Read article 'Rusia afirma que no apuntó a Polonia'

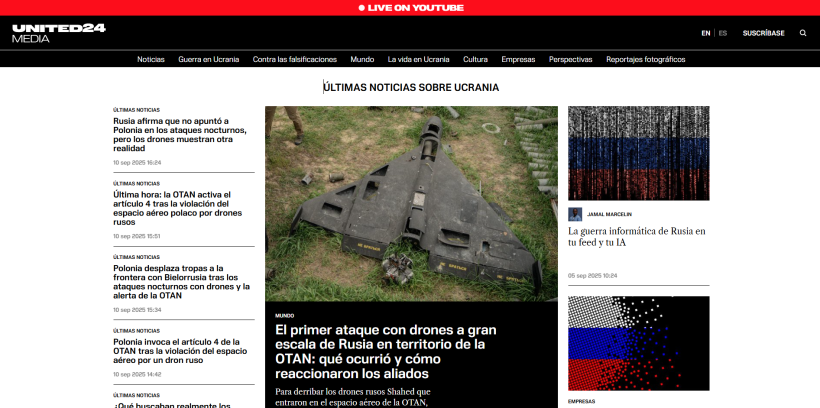coord(179,135)
